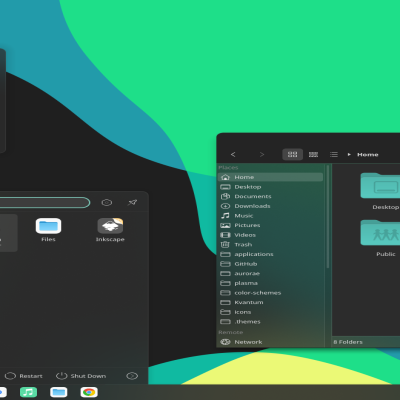Expand more power options arrow
400x400 pixels.
click(132, 376)
